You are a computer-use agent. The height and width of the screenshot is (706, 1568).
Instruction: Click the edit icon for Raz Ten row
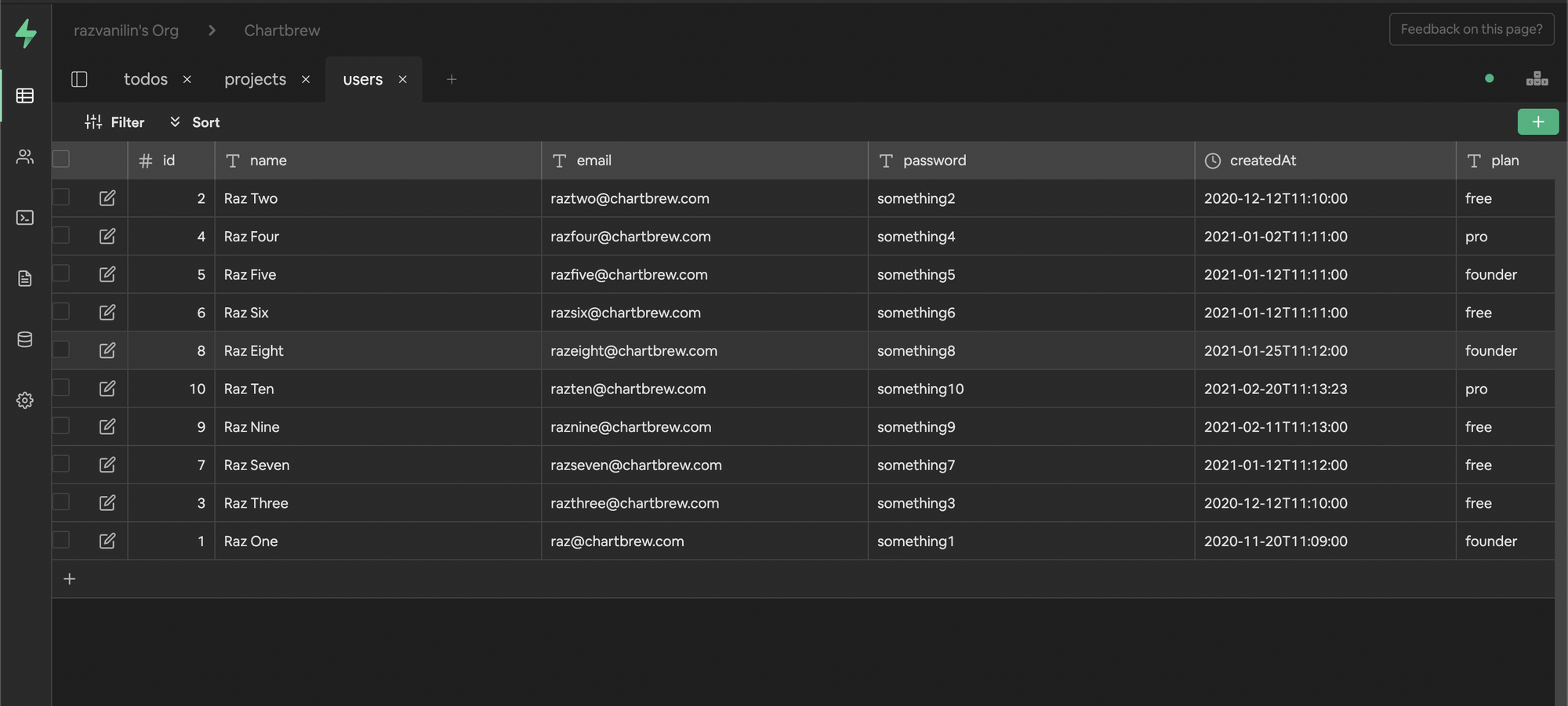(x=107, y=389)
